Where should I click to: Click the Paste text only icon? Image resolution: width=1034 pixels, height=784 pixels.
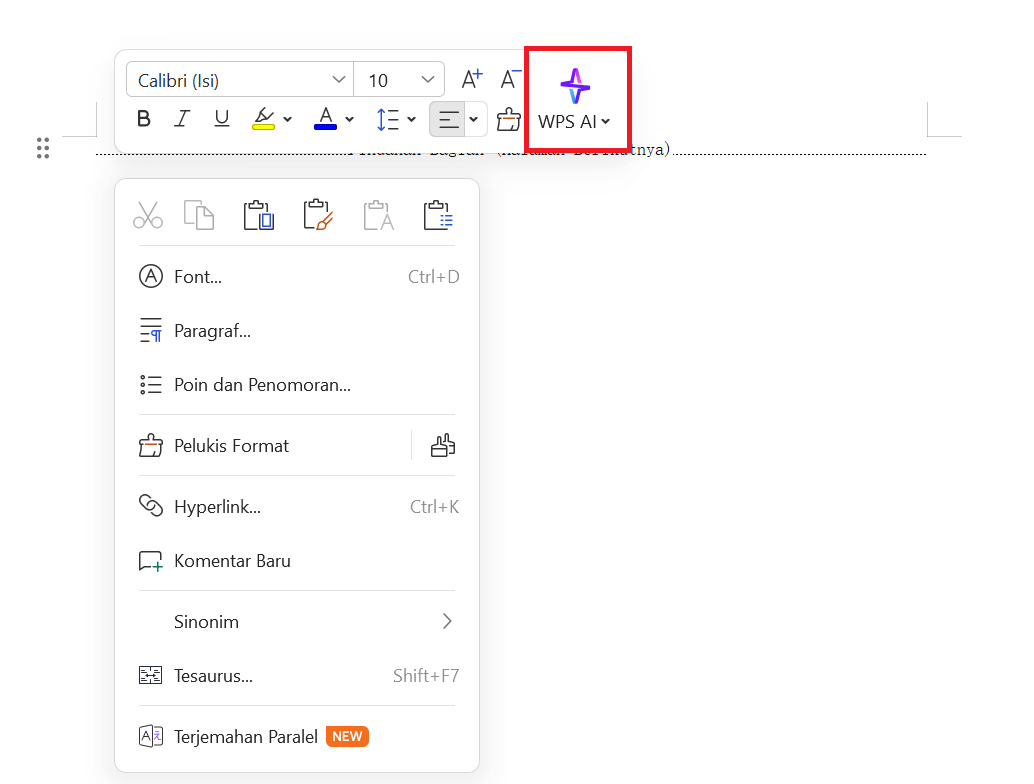[379, 215]
